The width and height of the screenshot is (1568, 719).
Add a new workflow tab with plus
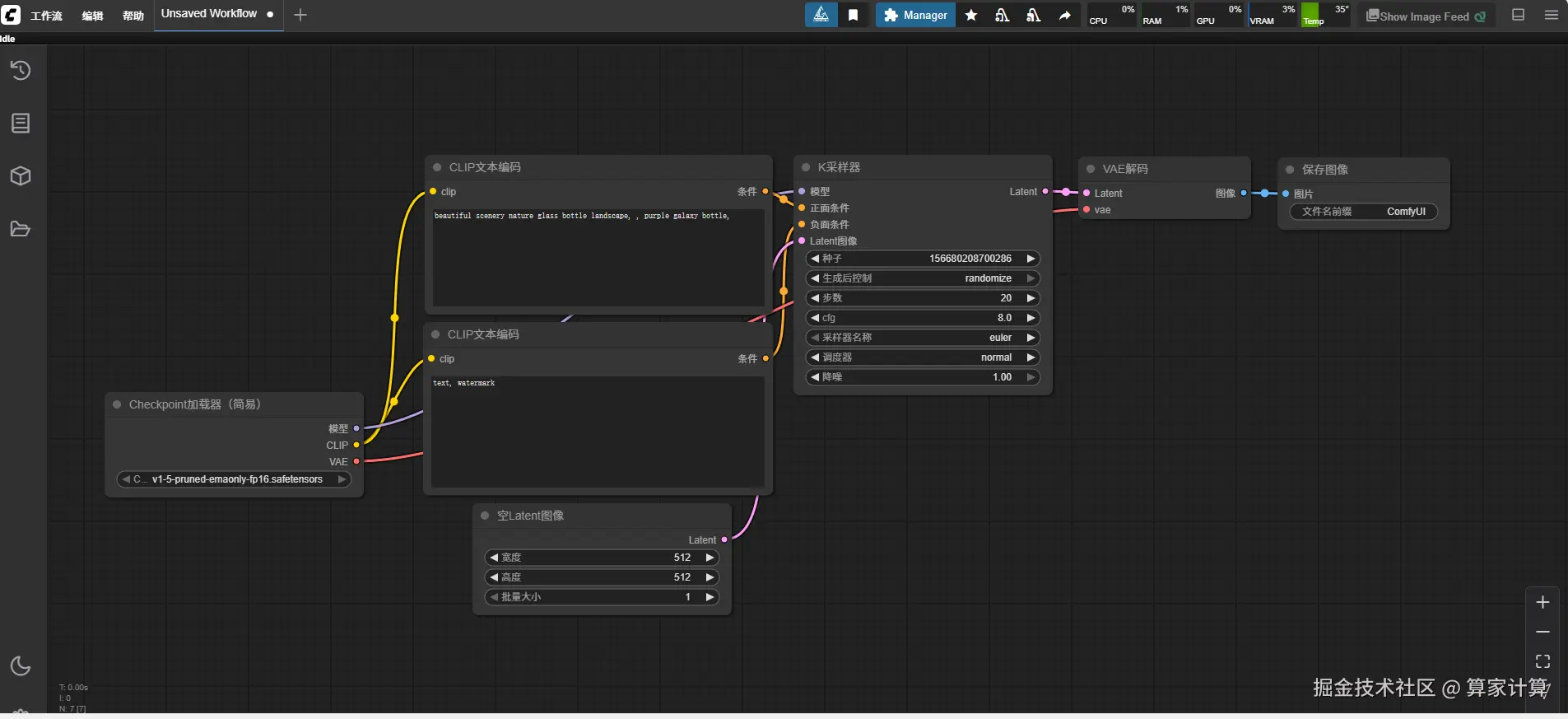[x=300, y=15]
